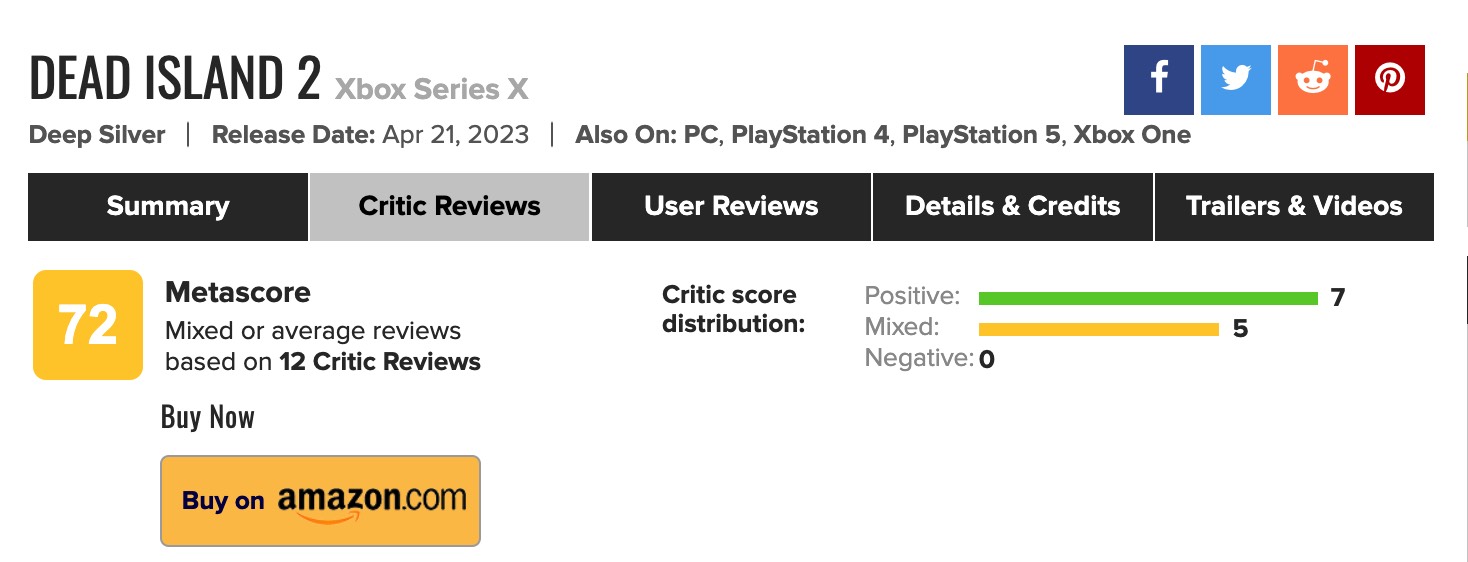Select the Critic Reviews tab
1468x562 pixels.
pyautogui.click(x=449, y=207)
